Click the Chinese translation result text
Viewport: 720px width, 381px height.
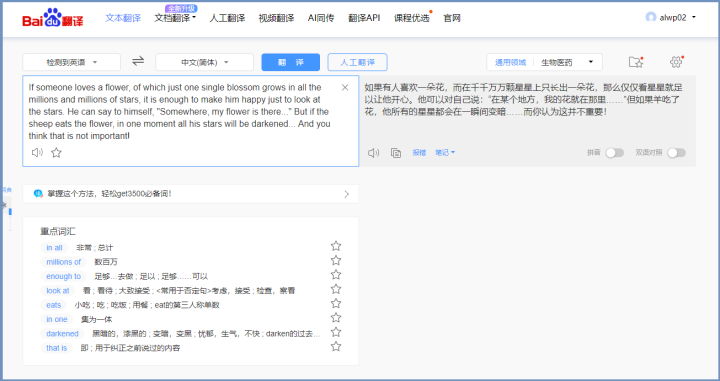(x=523, y=99)
